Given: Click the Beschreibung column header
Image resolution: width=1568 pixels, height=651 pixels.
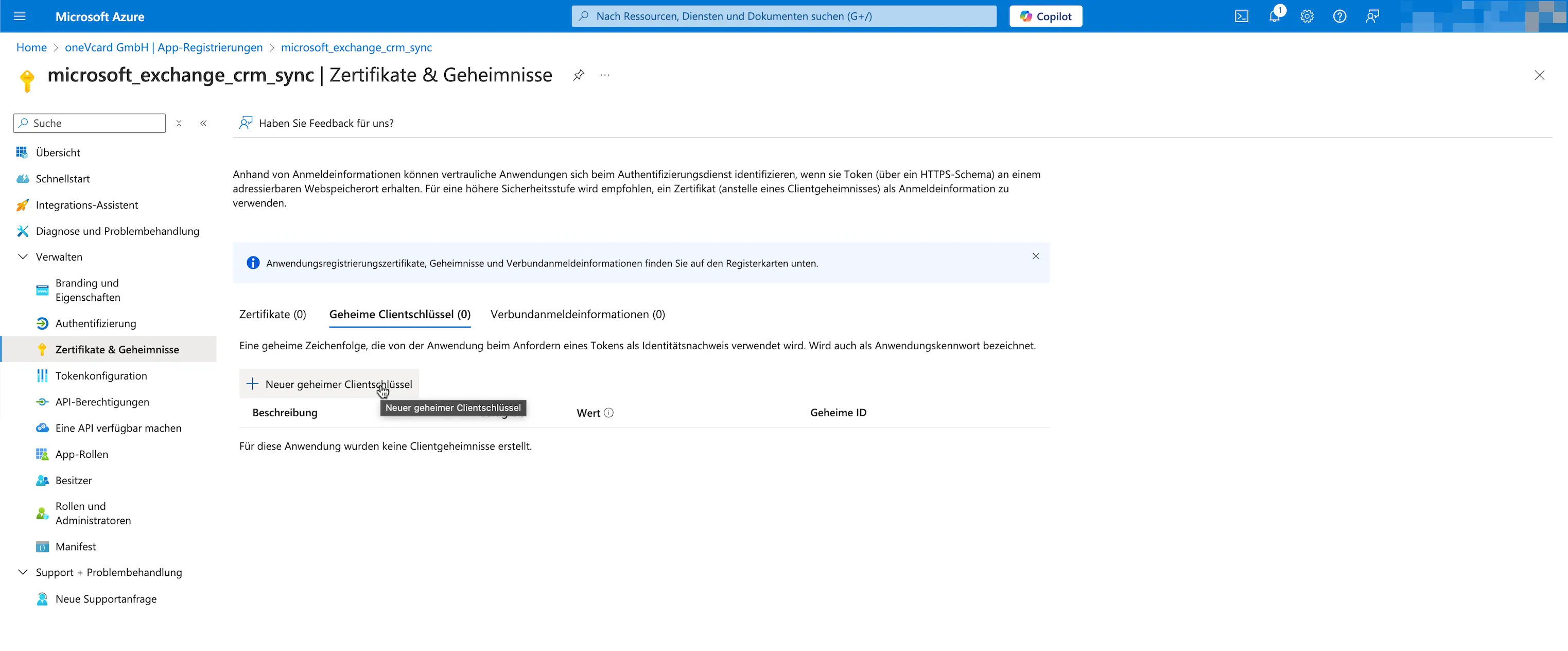Looking at the screenshot, I should pyautogui.click(x=284, y=413).
